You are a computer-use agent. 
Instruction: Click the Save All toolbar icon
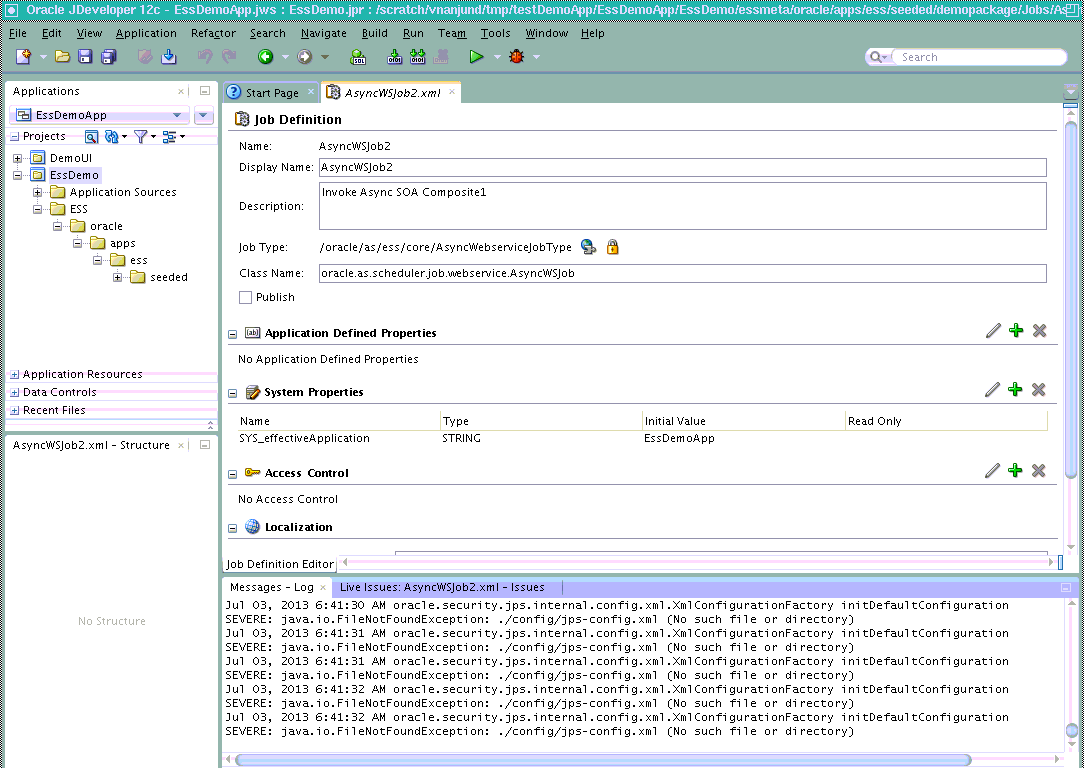tap(109, 57)
